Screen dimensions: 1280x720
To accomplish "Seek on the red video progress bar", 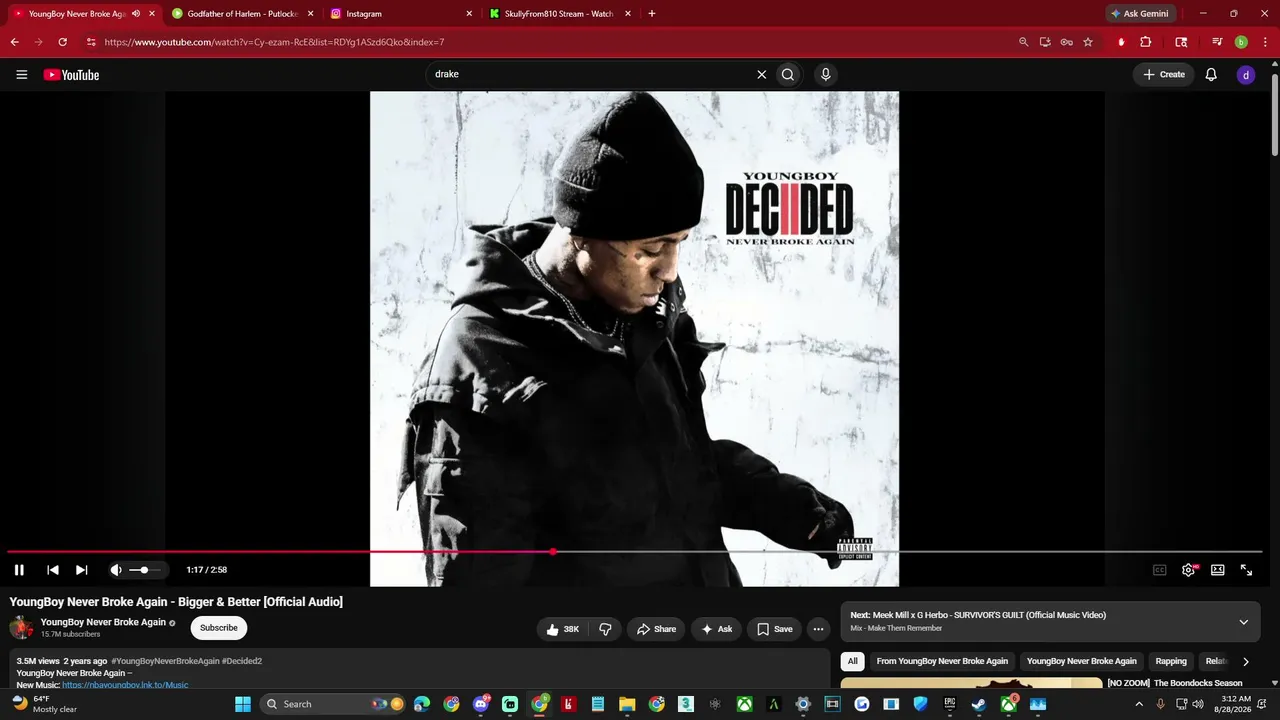I will 634,552.
